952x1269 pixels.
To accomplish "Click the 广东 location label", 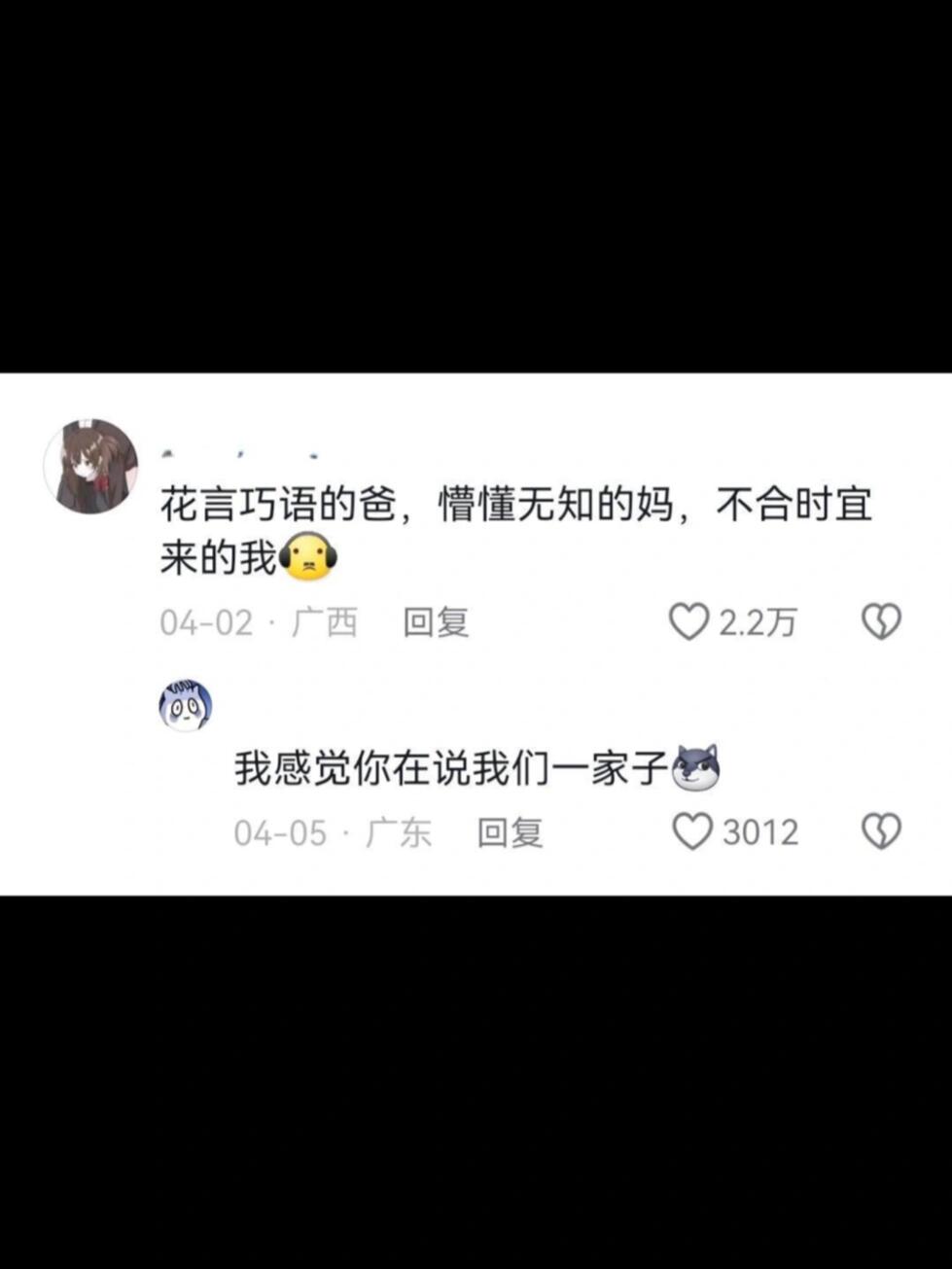I will (x=399, y=832).
